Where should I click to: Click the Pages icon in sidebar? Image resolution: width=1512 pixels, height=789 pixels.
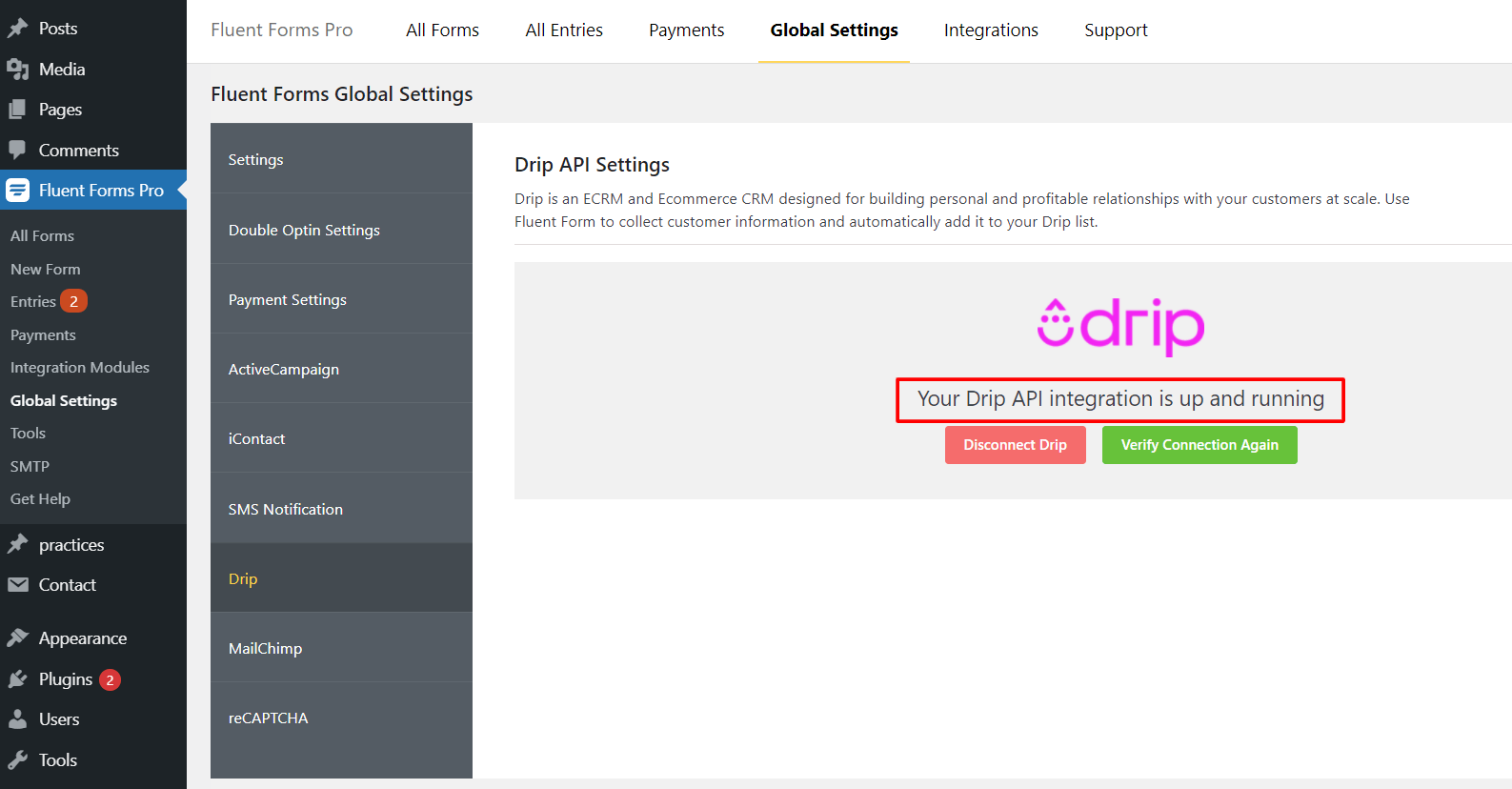click(x=18, y=110)
